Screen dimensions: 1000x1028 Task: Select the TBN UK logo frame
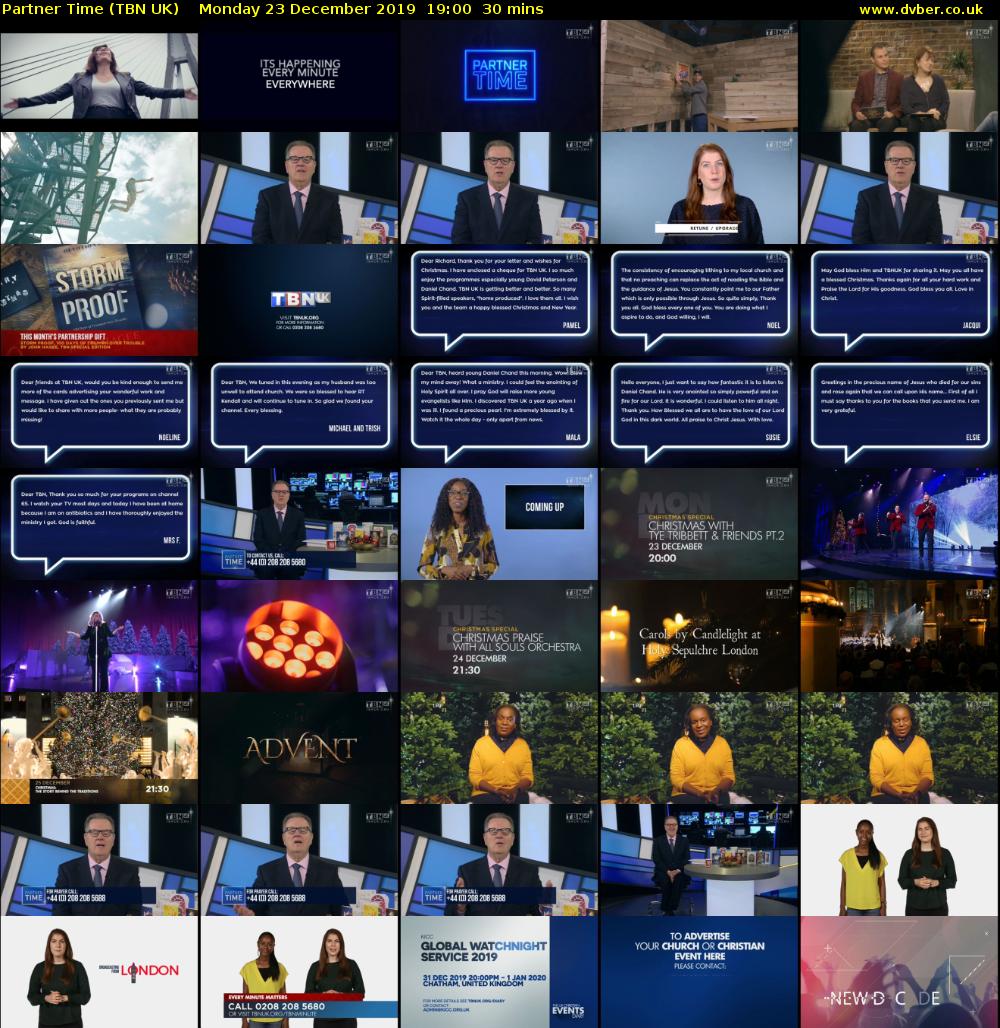(x=300, y=300)
